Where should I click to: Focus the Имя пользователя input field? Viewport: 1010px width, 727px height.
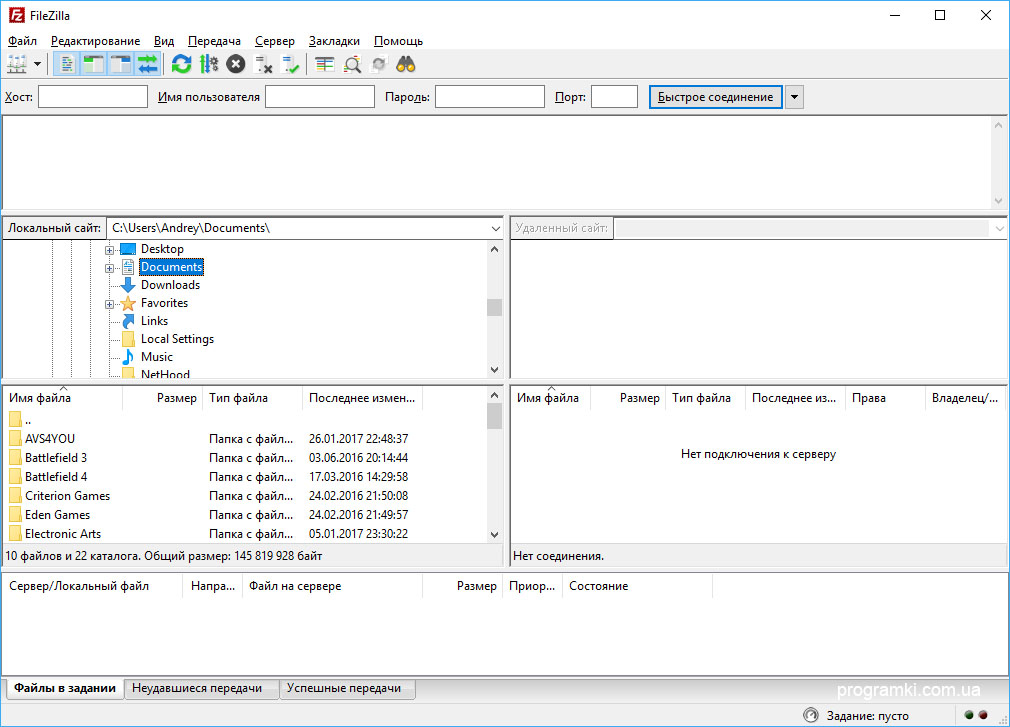coord(319,97)
